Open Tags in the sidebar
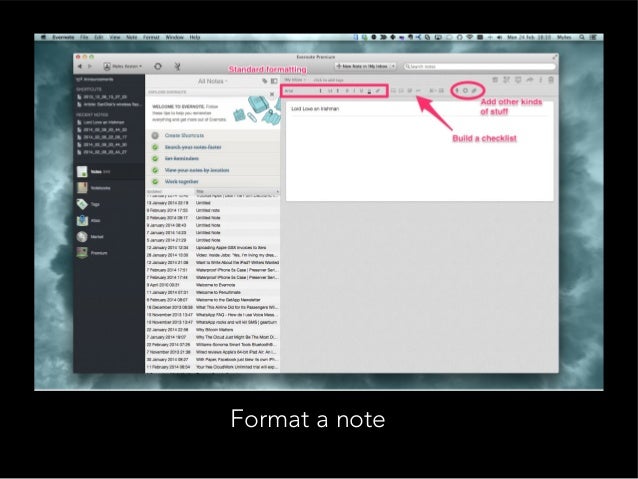Image resolution: width=638 pixels, height=479 pixels. [x=109, y=204]
